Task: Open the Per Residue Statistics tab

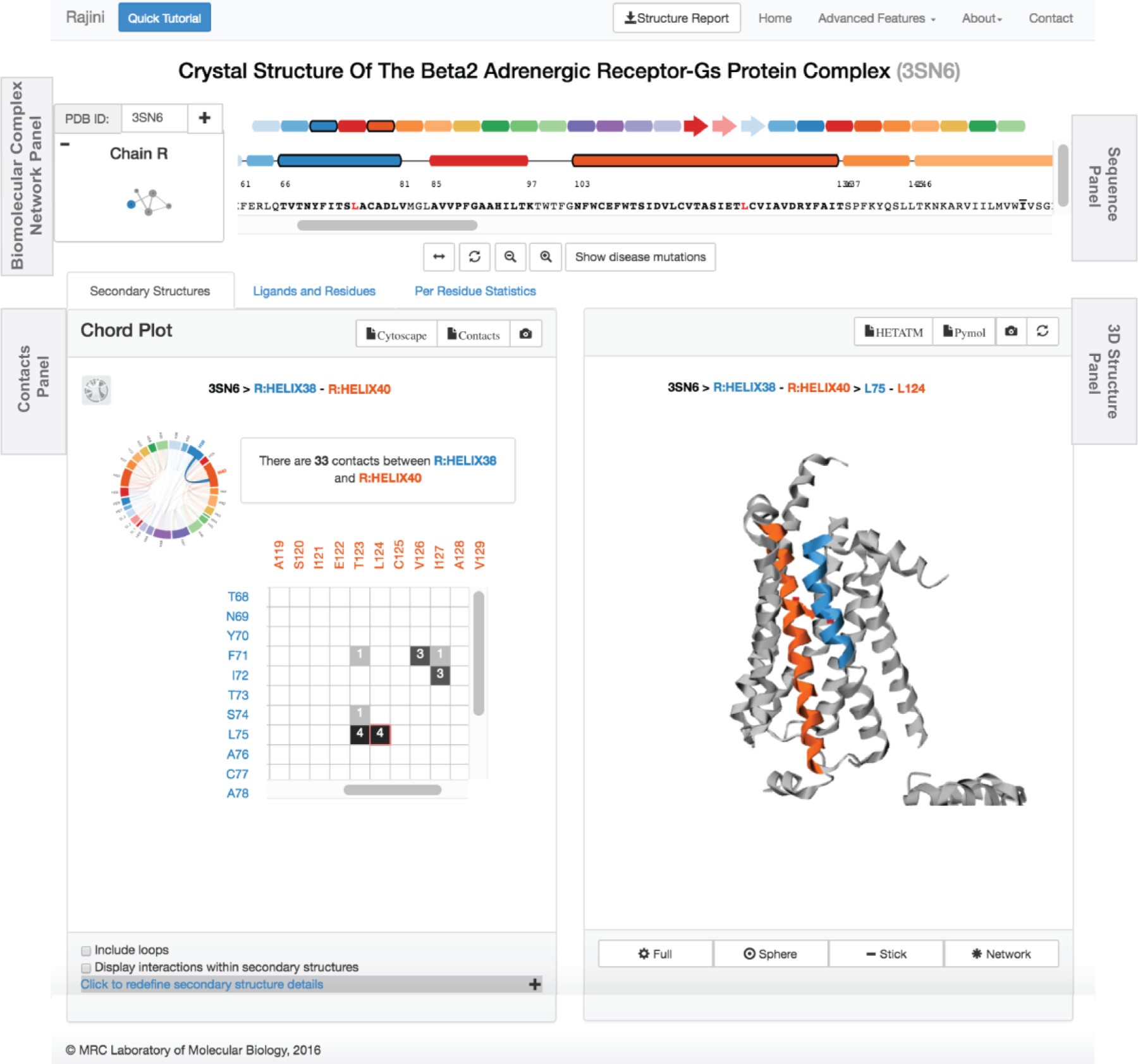Action: (x=475, y=291)
